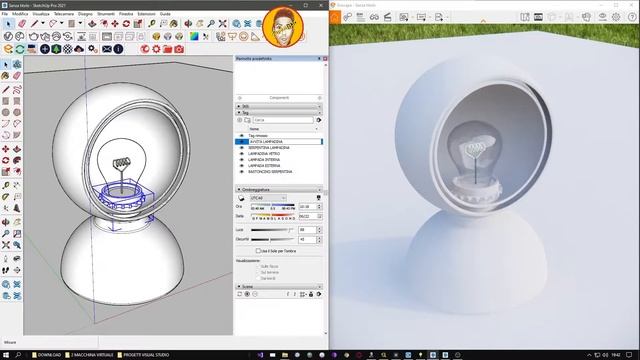Open the Visualizza menu
The width and height of the screenshot is (640, 360).
click(x=41, y=14)
